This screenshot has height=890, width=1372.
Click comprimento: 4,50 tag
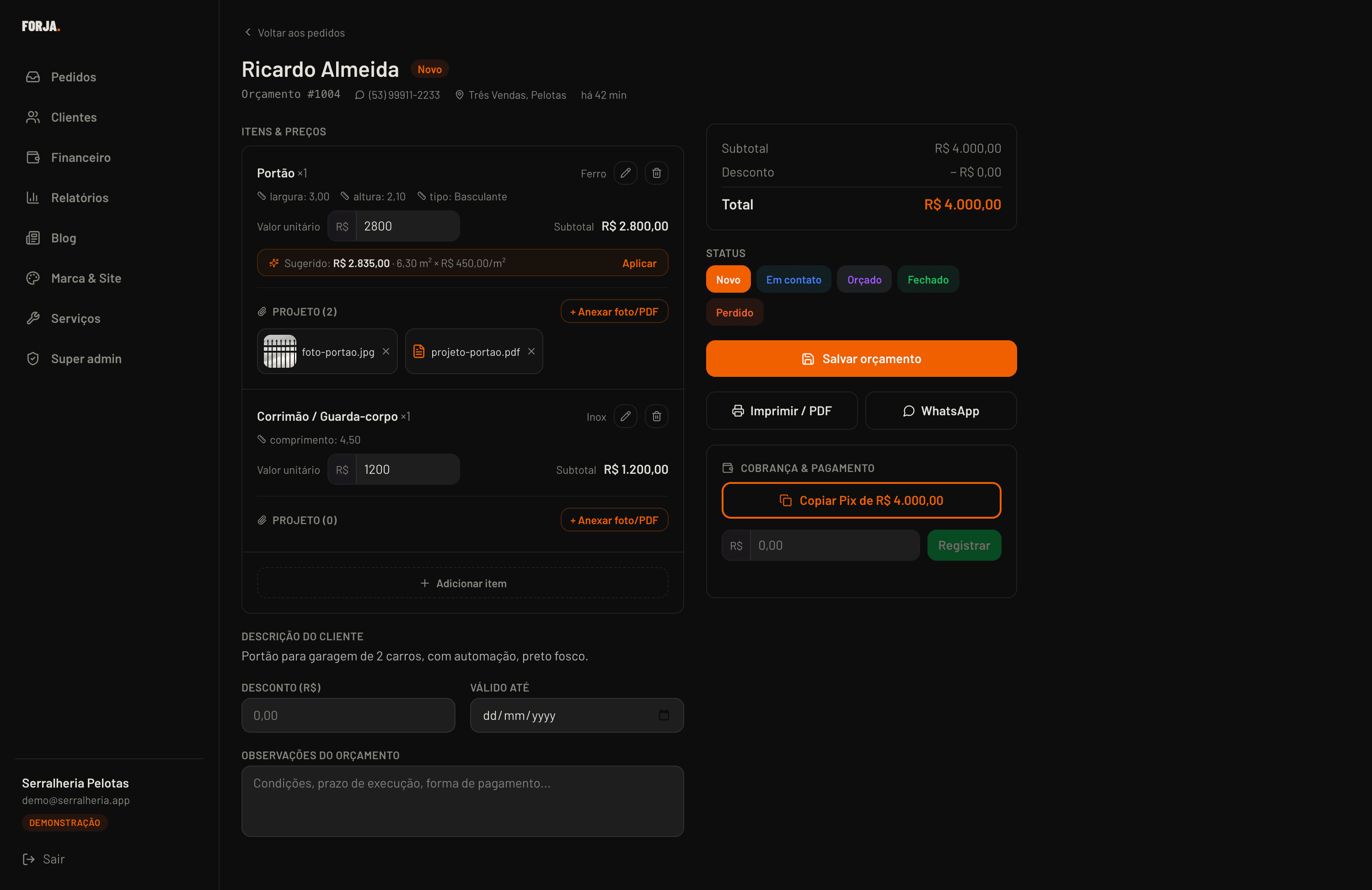(309, 440)
